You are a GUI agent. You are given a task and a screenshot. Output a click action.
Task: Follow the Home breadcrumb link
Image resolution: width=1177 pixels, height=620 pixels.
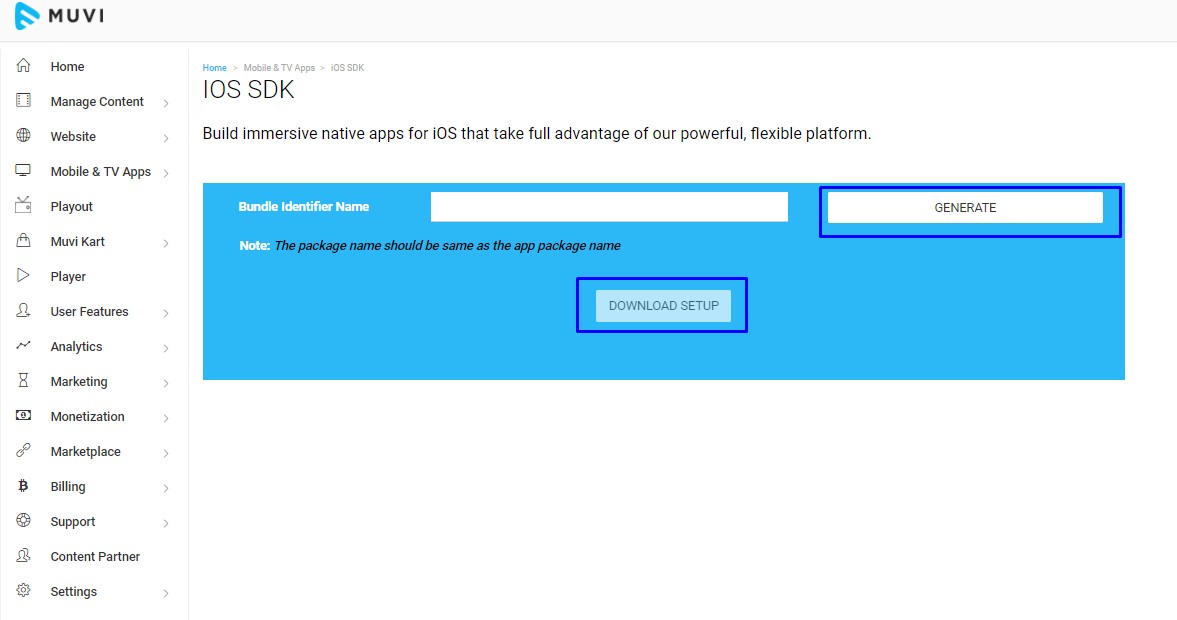215,68
